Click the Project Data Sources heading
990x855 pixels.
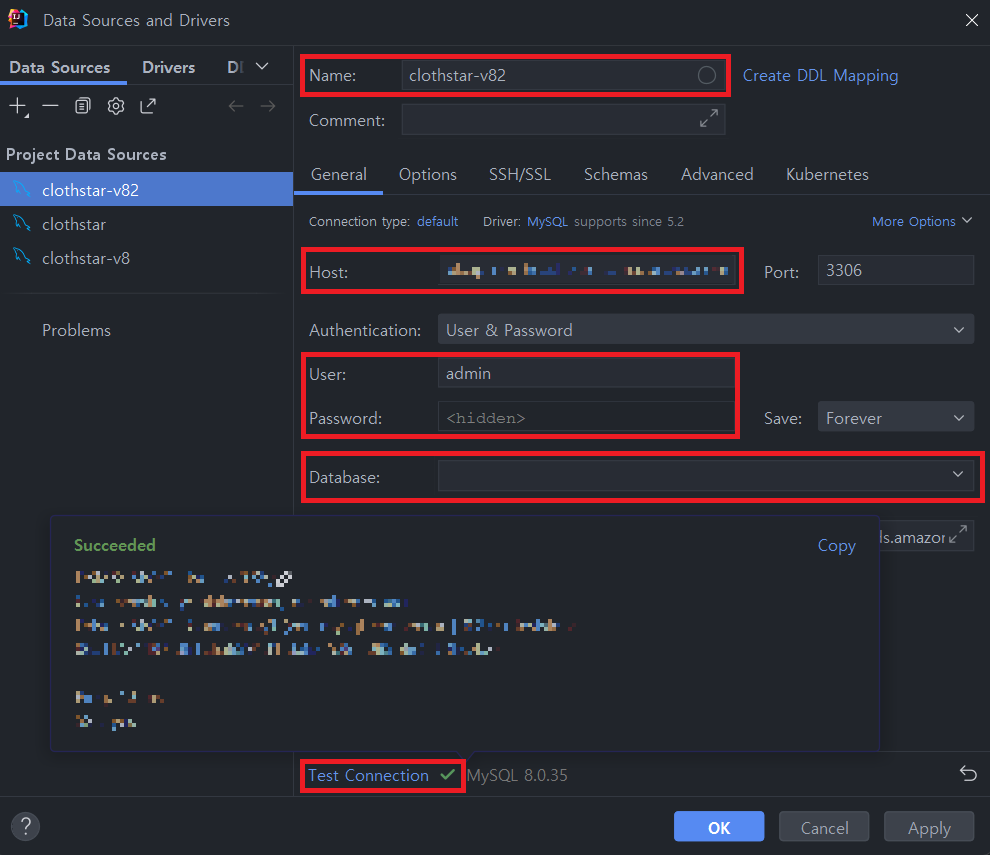click(86, 155)
